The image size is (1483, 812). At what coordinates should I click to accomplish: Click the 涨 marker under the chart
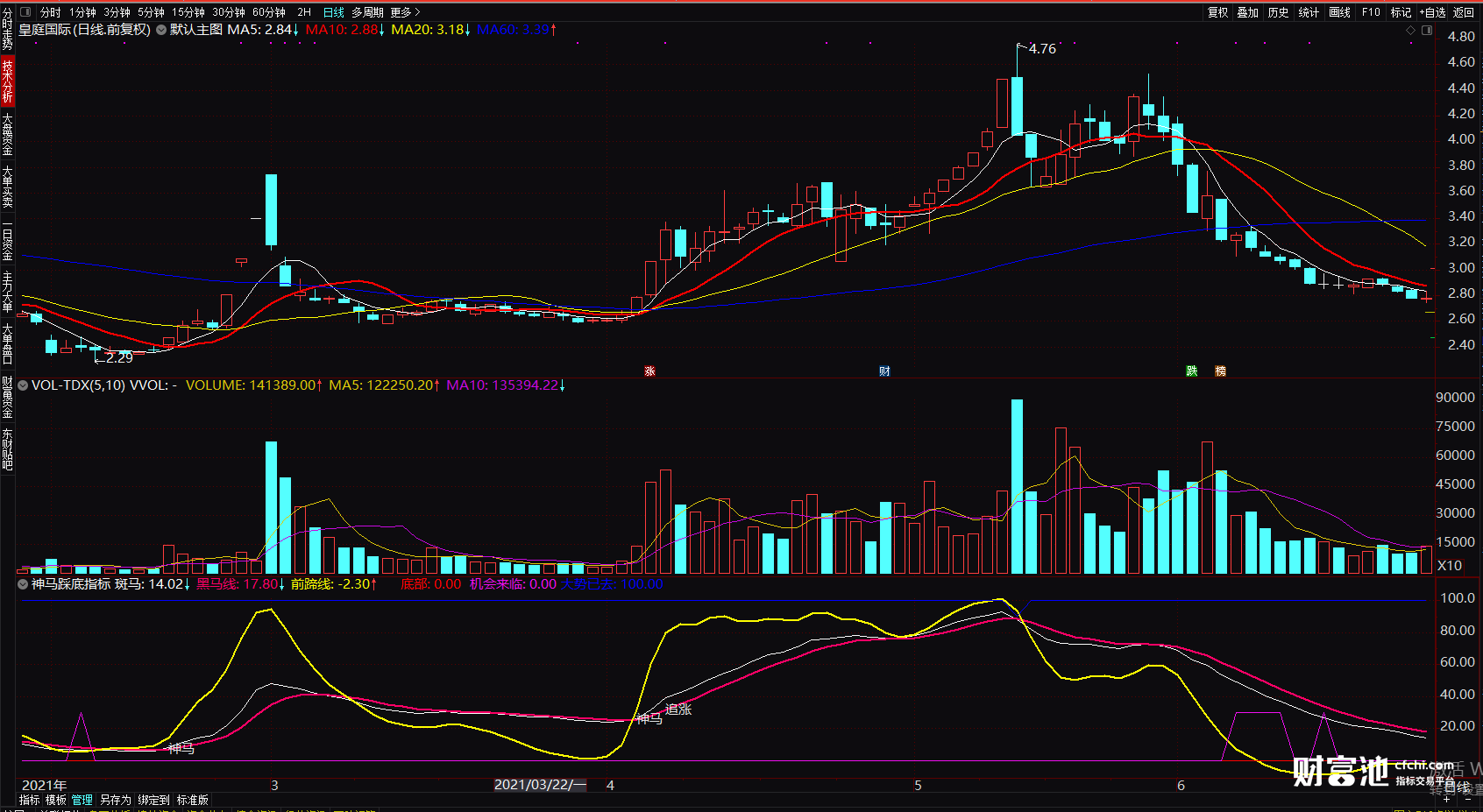pyautogui.click(x=649, y=371)
